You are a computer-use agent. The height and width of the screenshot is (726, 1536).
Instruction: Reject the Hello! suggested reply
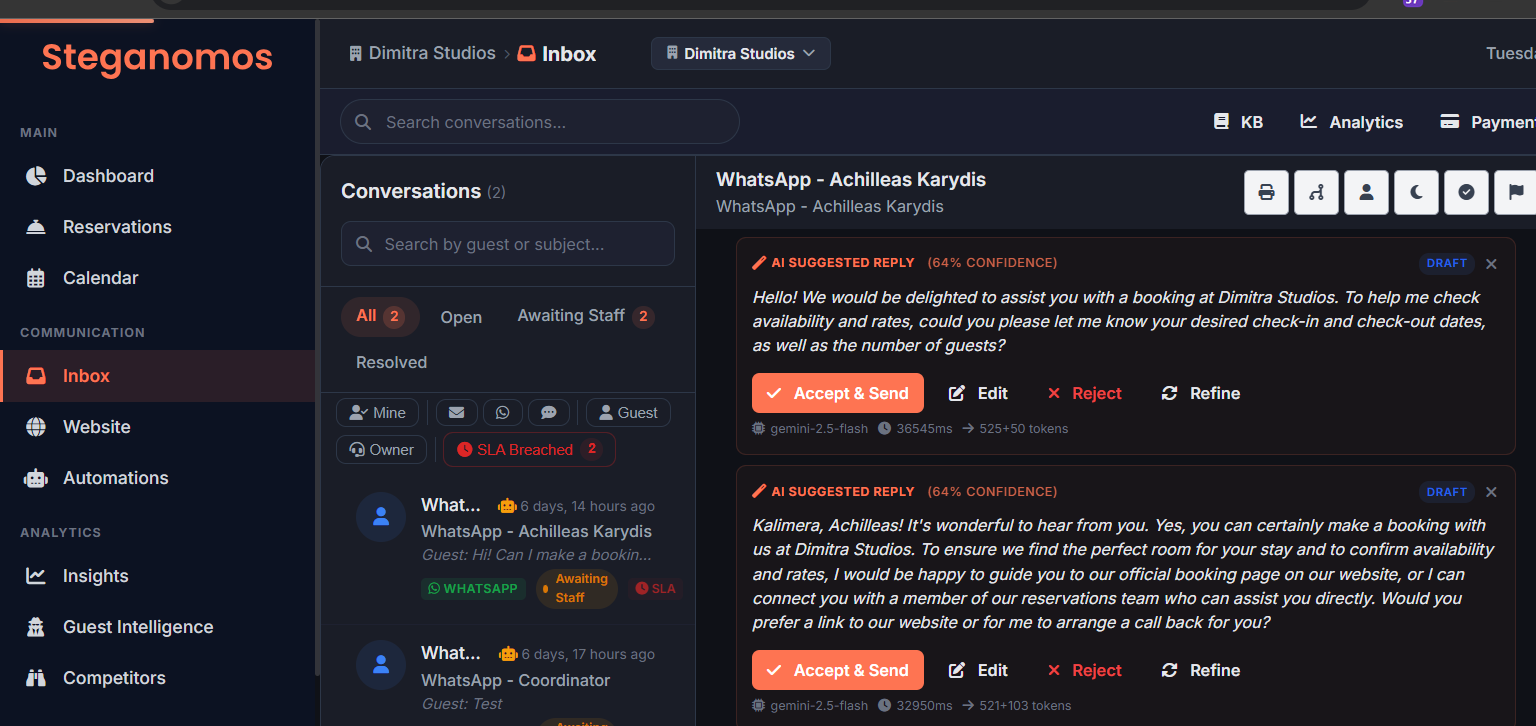click(x=1085, y=393)
